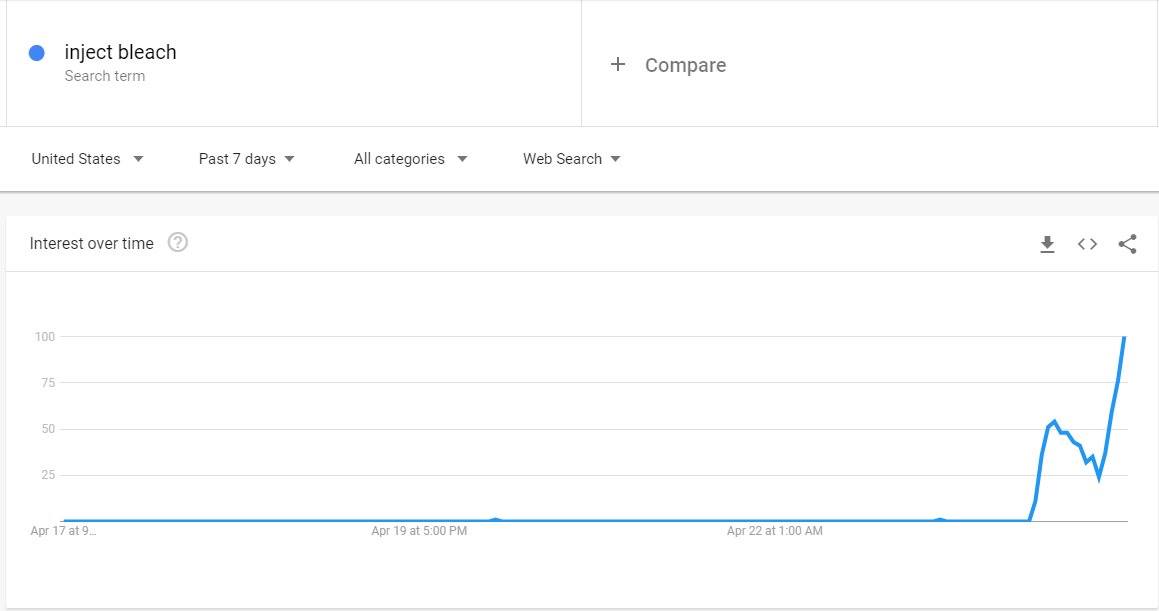The height and width of the screenshot is (611, 1159).
Task: Click the Interest over time heading
Action: click(92, 243)
